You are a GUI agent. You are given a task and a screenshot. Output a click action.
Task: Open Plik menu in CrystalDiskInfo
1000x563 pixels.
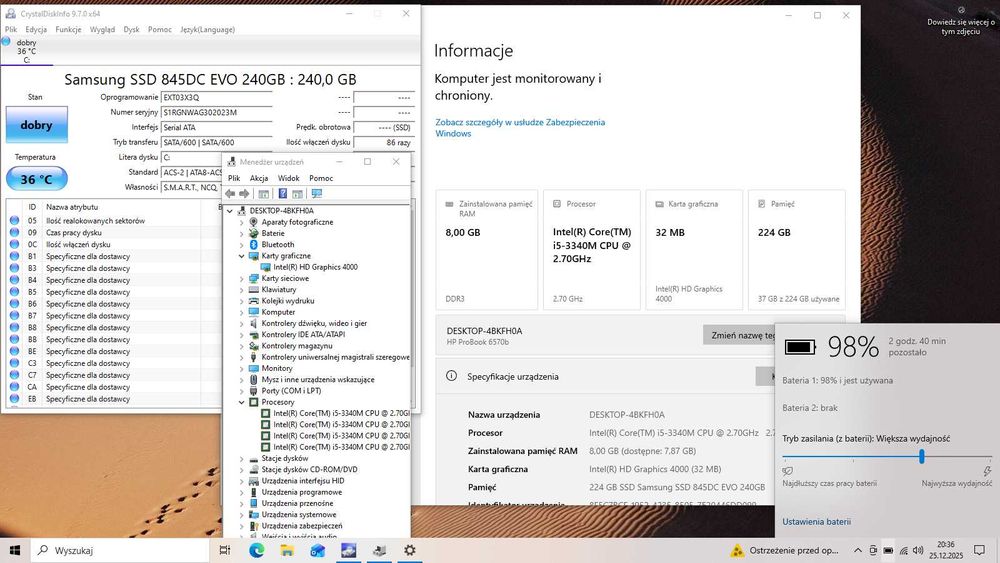(11, 29)
